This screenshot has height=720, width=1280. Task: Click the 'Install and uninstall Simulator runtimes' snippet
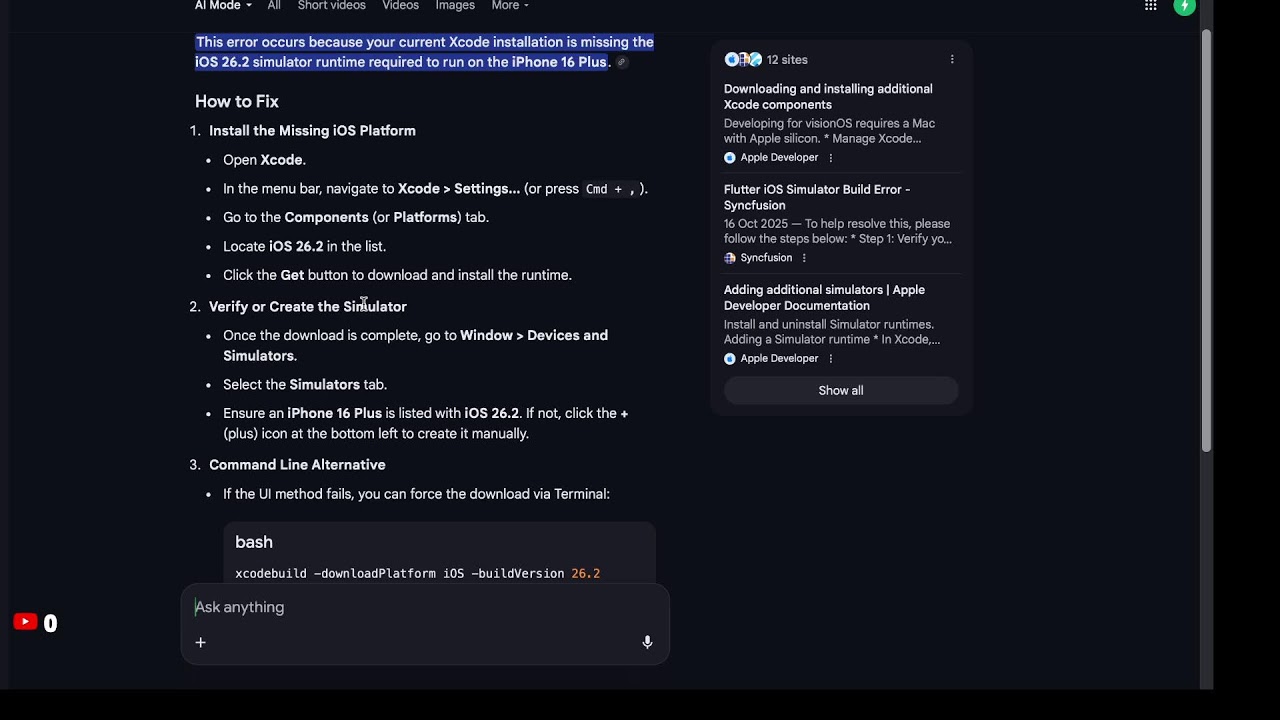click(832, 332)
